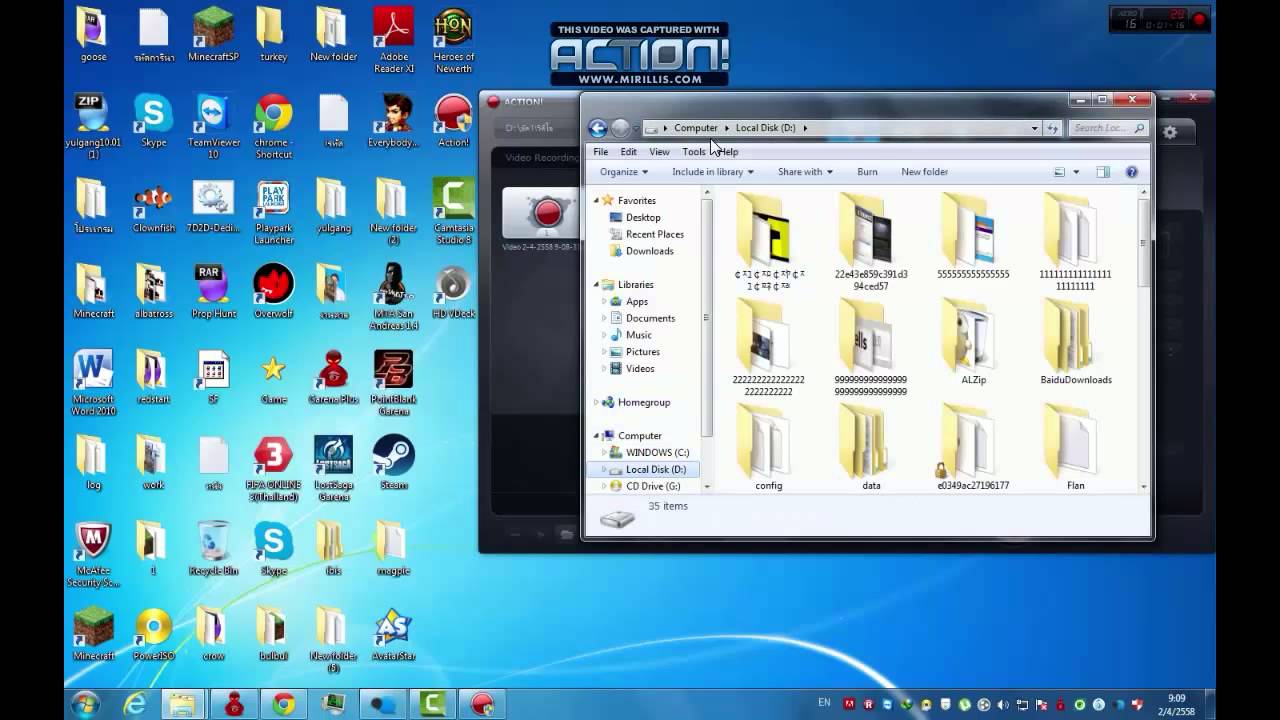
Task: Open the View menu in Explorer
Action: [x=659, y=152]
